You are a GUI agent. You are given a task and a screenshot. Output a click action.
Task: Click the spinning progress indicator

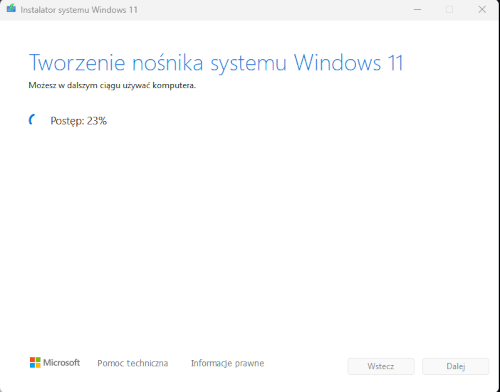33,120
